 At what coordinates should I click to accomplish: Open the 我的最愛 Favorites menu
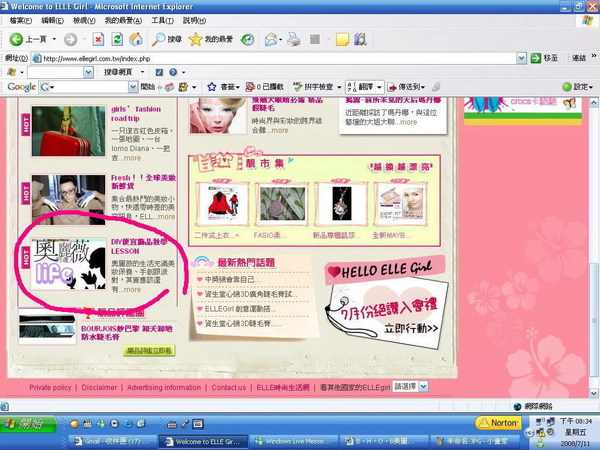123,21
